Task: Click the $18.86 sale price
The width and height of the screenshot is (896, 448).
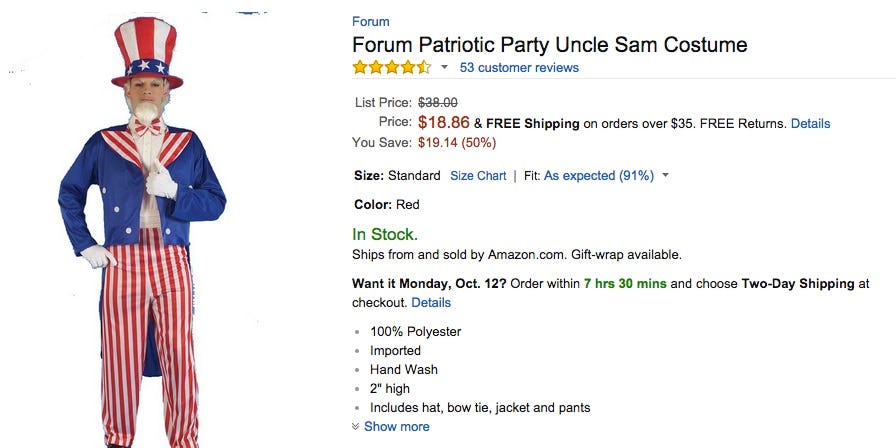Action: click(443, 123)
